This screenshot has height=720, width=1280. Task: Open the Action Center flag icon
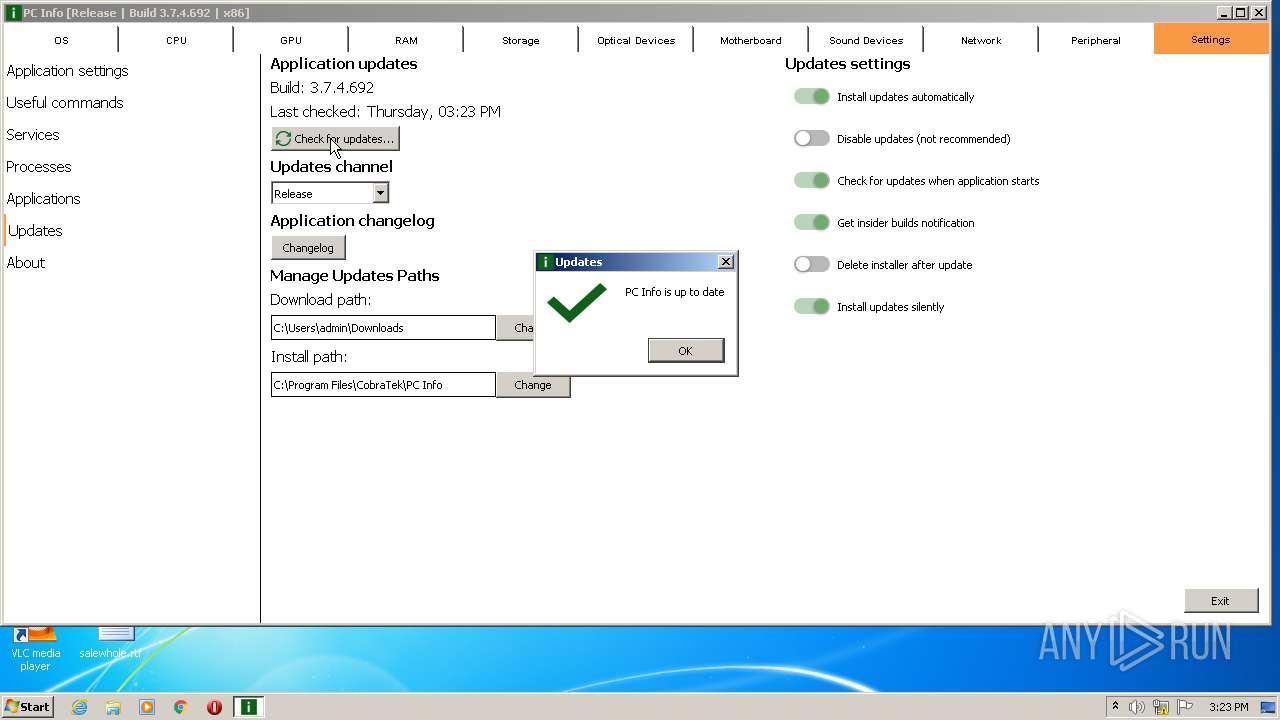coord(1185,707)
